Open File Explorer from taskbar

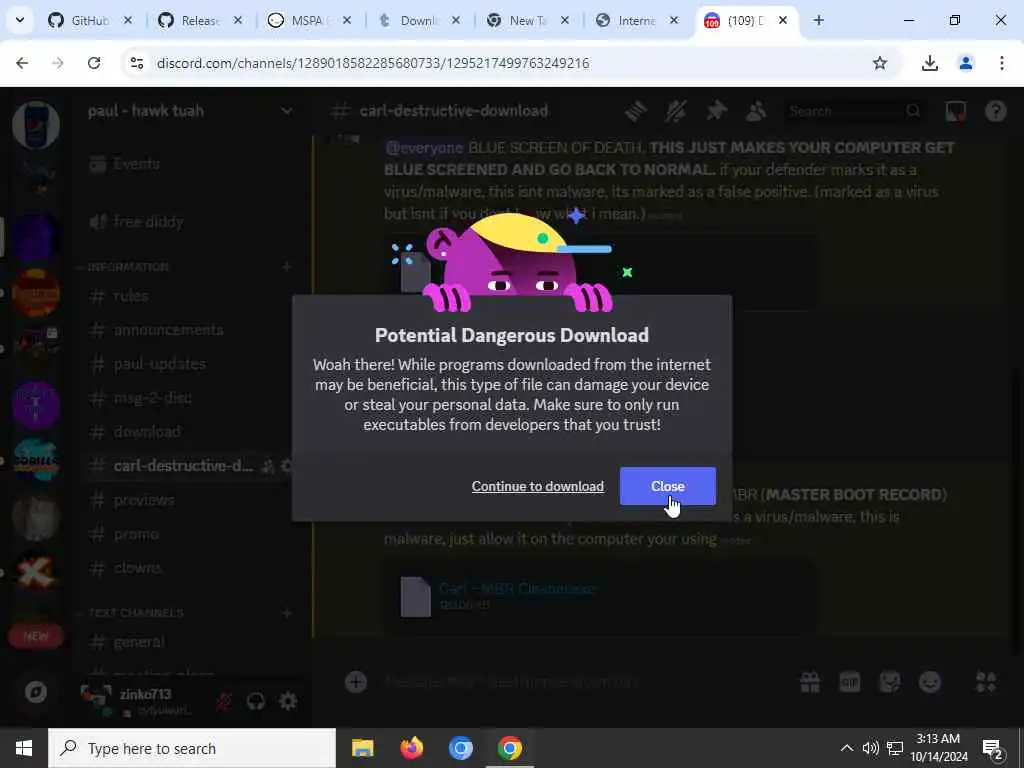(362, 748)
